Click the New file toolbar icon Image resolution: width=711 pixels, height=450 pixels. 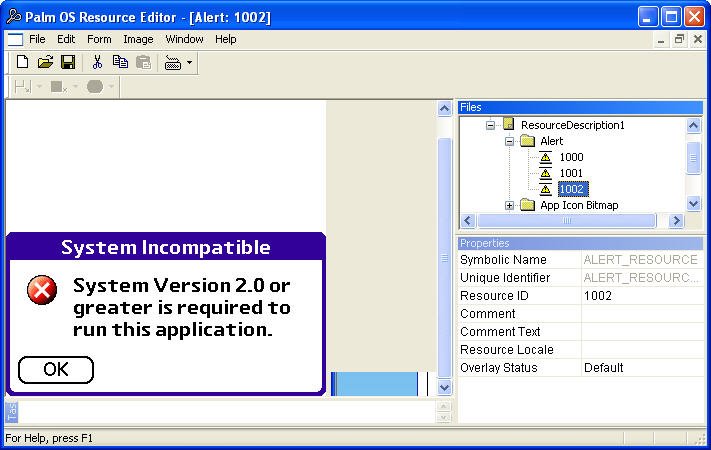(x=22, y=62)
